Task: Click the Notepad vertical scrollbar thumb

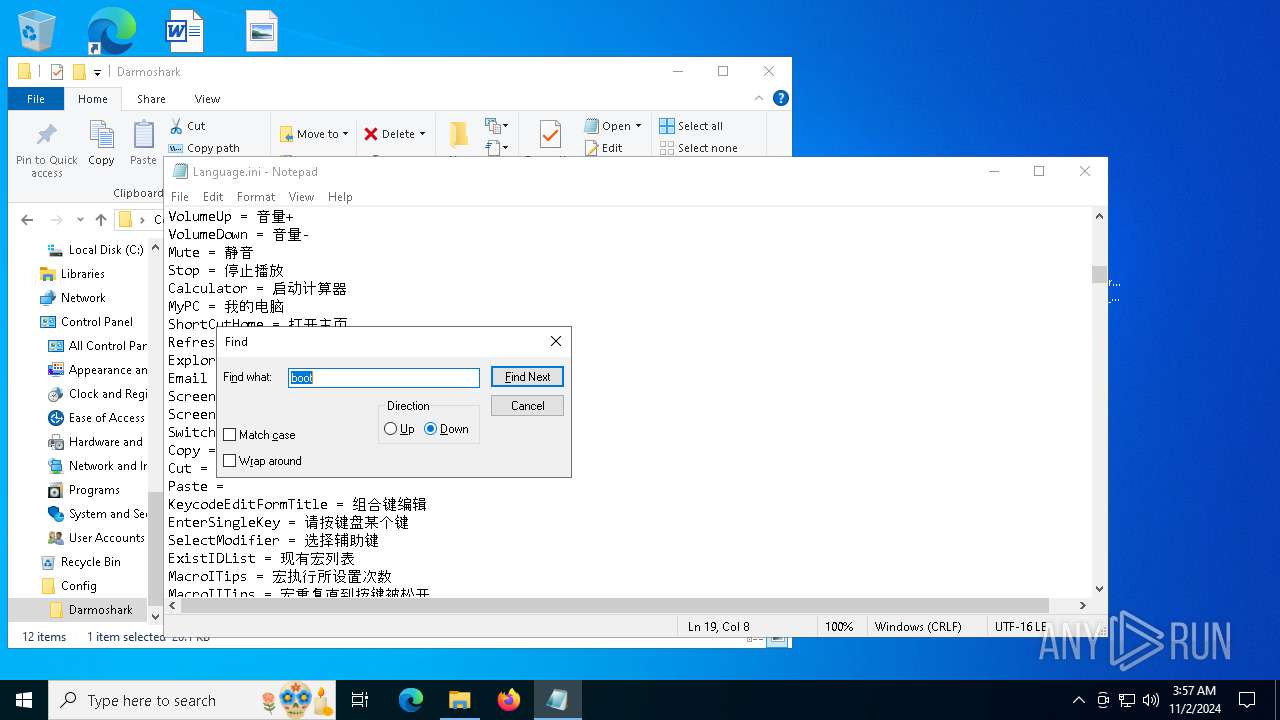Action: (1099, 274)
